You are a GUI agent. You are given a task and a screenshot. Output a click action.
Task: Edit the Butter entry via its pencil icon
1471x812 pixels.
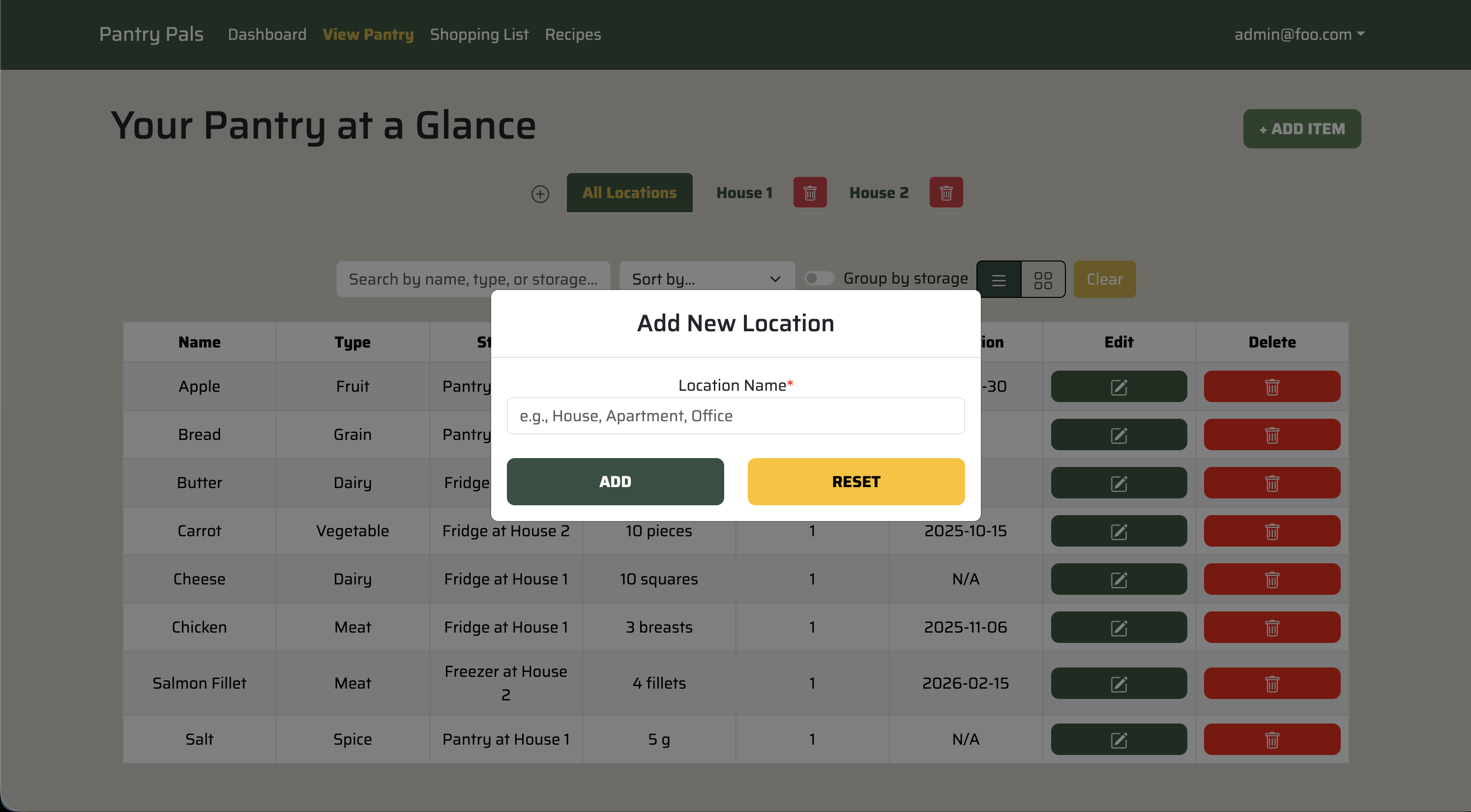coord(1118,483)
